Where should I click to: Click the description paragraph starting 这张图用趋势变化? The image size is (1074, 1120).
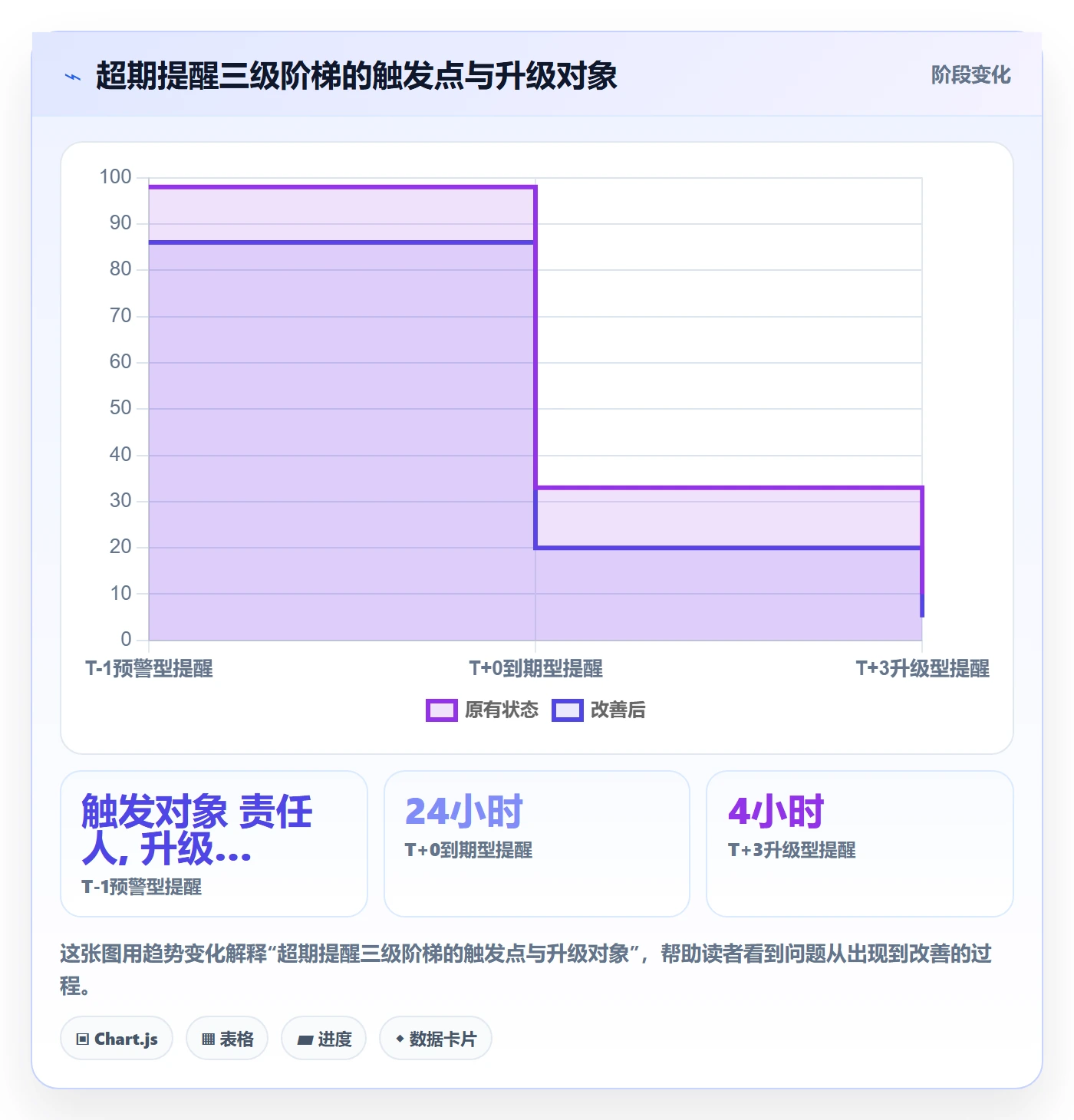click(x=526, y=970)
